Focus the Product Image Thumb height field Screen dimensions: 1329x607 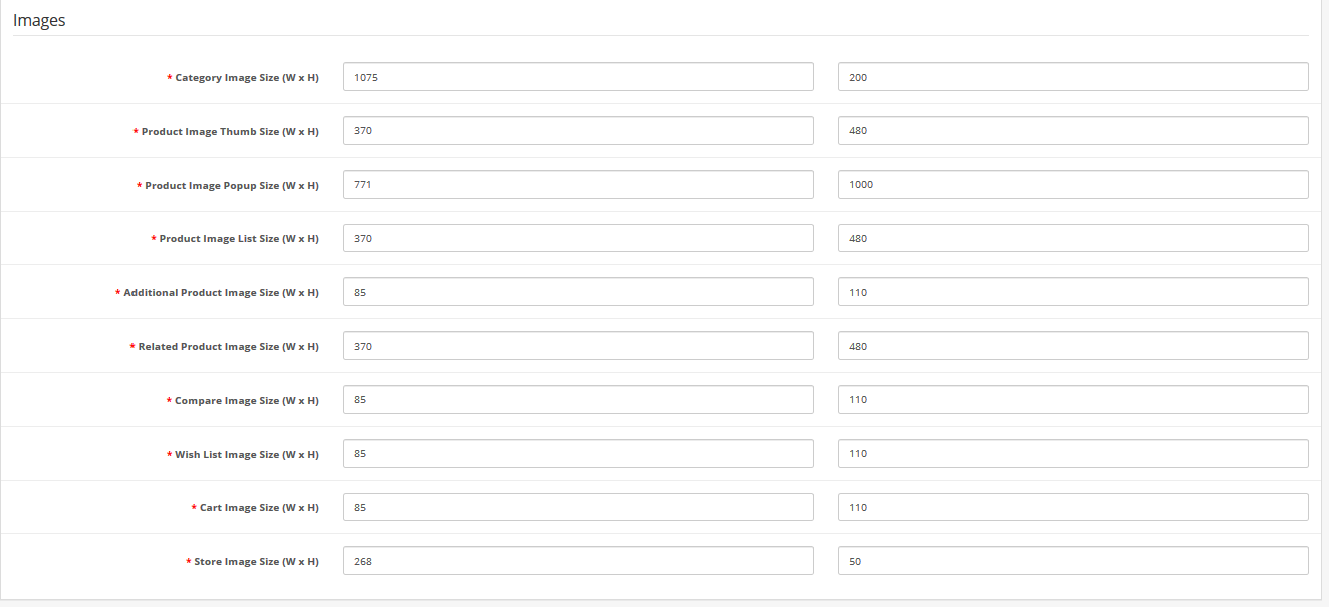coord(1073,131)
